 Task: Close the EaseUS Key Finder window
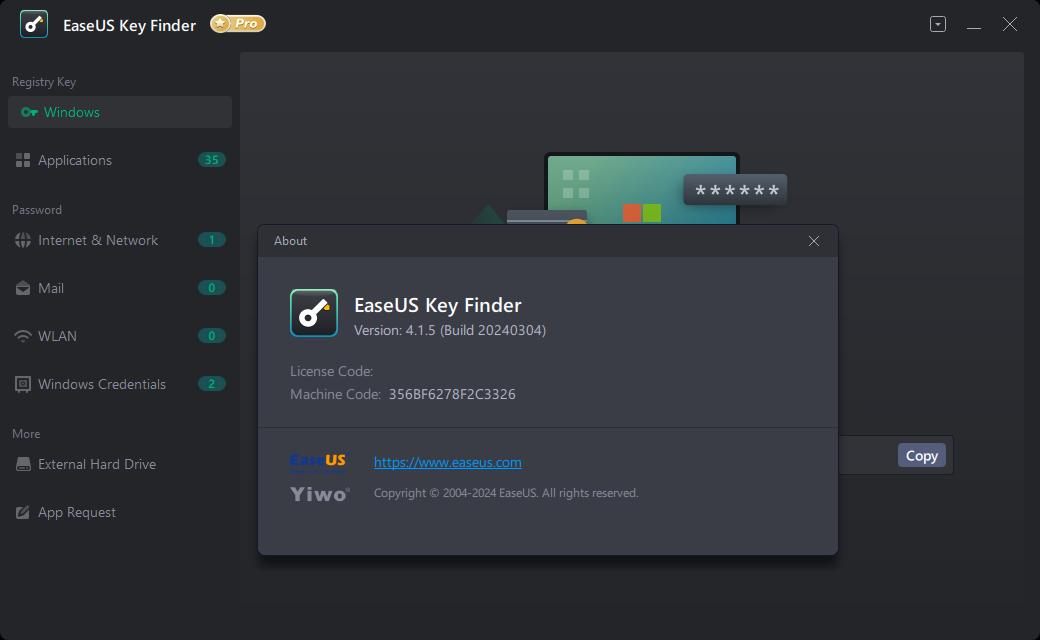[x=1009, y=25]
